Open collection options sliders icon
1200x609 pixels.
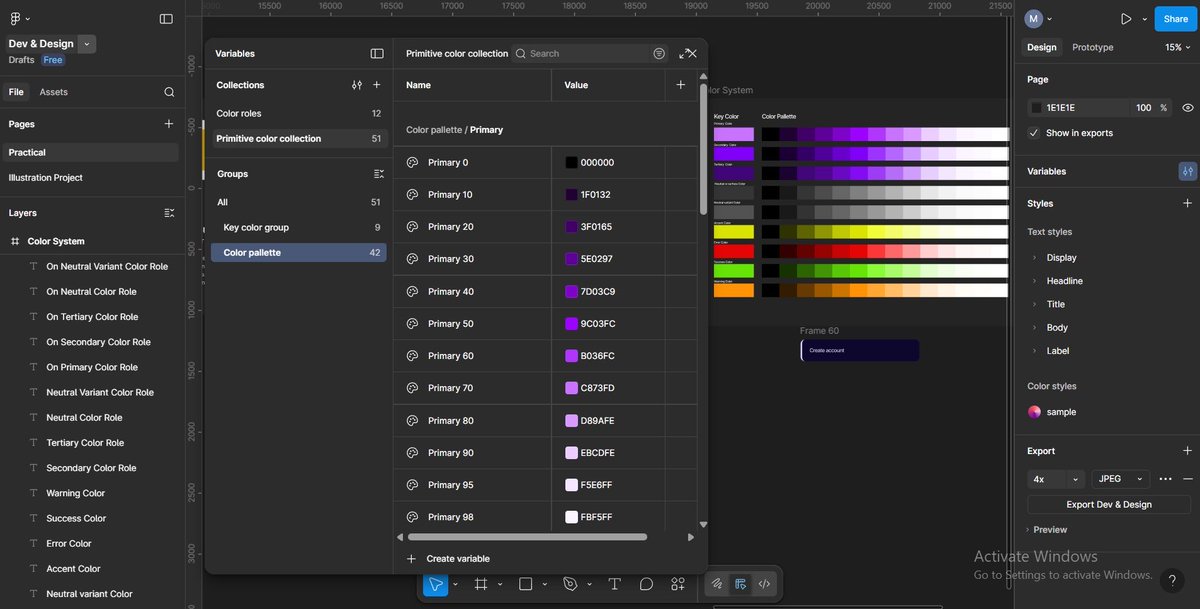[357, 85]
